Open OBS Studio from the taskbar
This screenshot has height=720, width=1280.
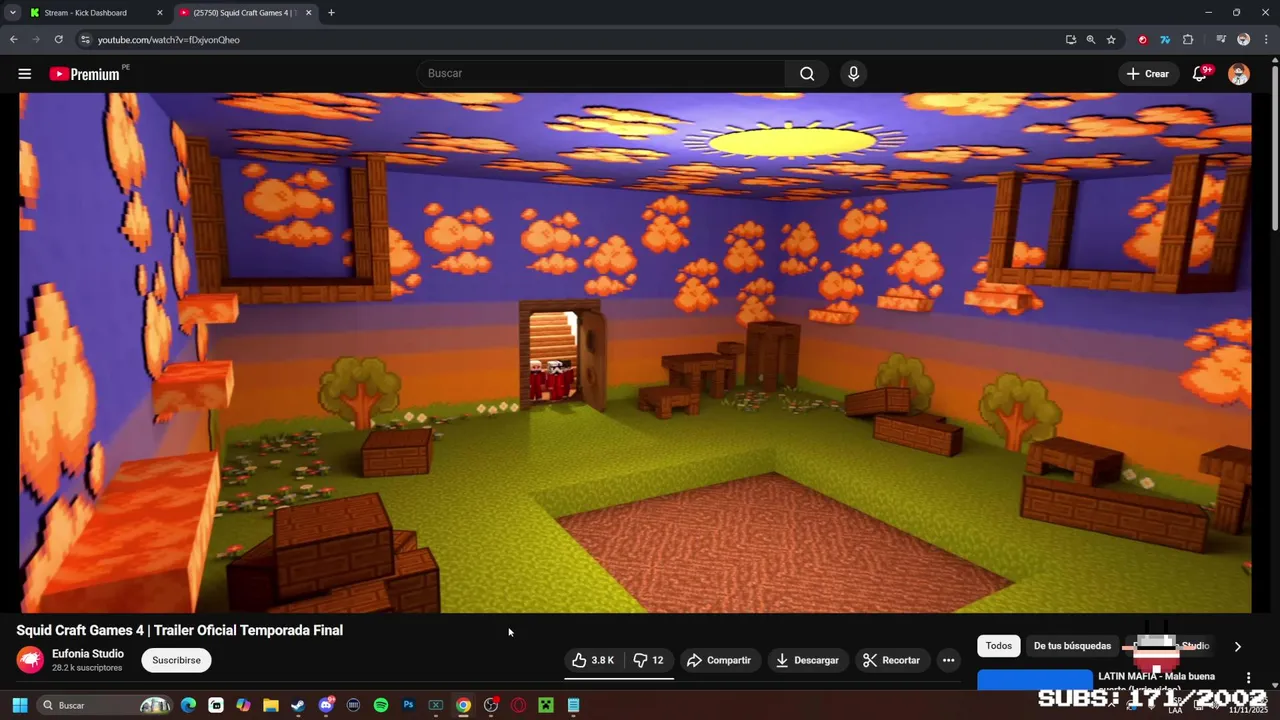[491, 706]
